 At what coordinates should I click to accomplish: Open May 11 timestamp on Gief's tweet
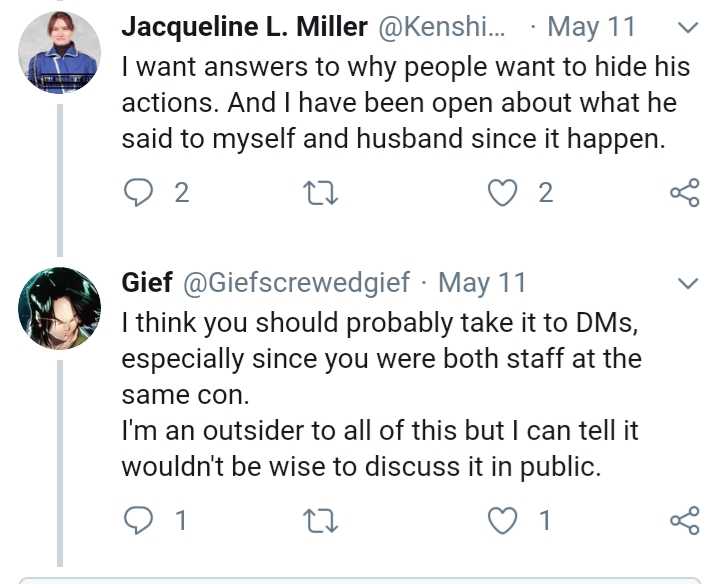pyautogui.click(x=482, y=282)
